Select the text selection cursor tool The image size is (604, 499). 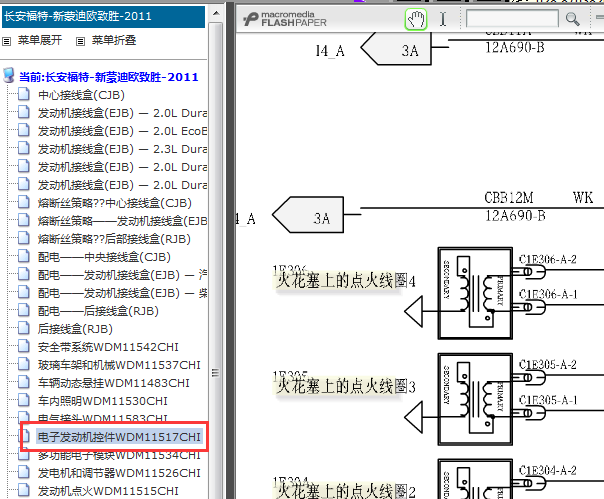(x=443, y=19)
